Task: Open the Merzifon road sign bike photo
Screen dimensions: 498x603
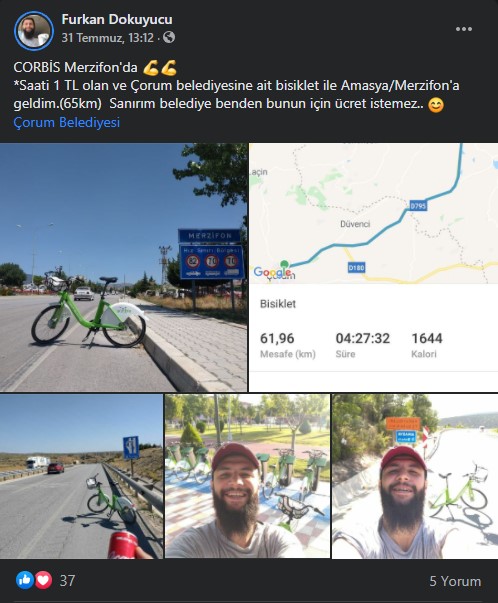Action: (123, 267)
